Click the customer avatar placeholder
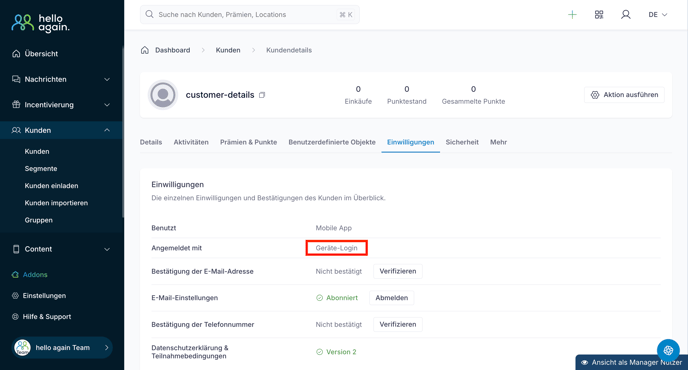Screen dimensions: 688x370 tap(163, 95)
